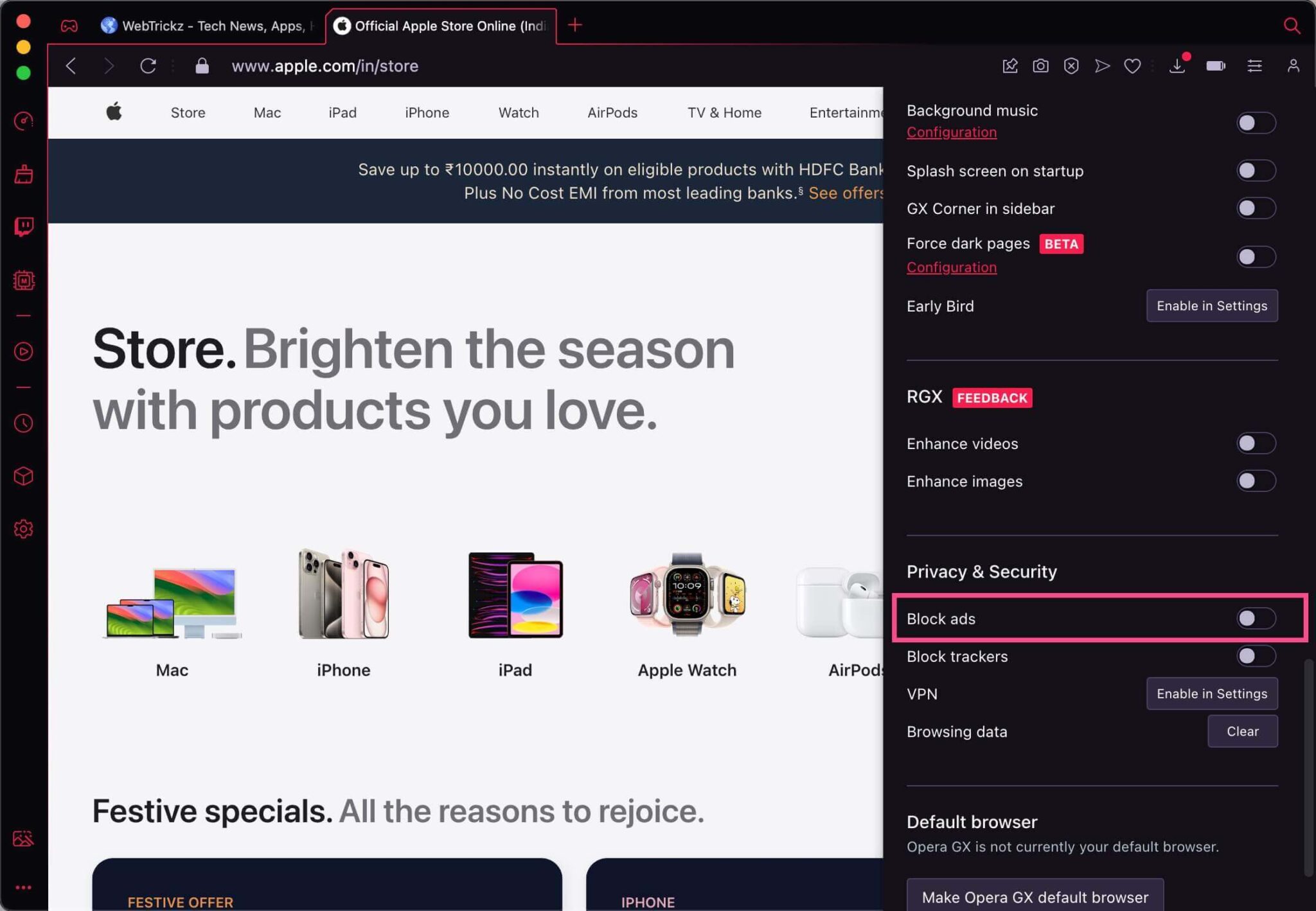Open GX Corner from the sidebar
Viewport: 1316px width, 911px height.
[24, 121]
